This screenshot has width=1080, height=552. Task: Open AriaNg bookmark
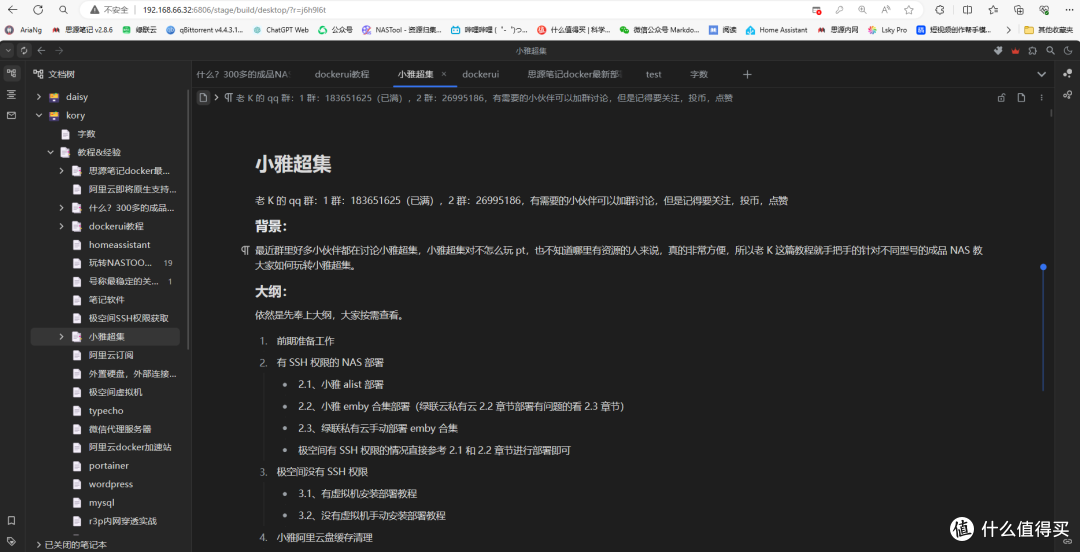(x=21, y=30)
